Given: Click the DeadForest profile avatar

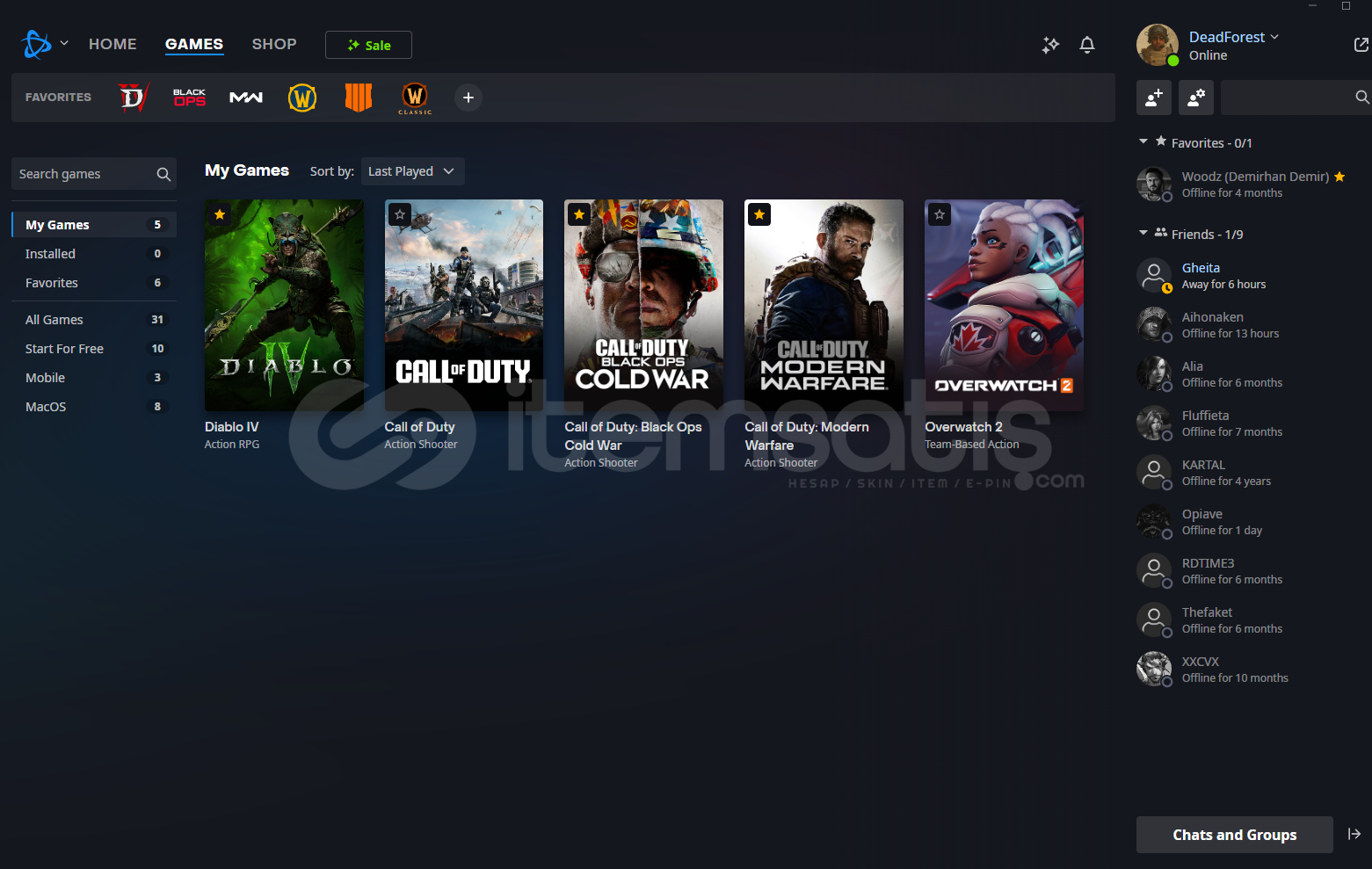Looking at the screenshot, I should pyautogui.click(x=1158, y=45).
